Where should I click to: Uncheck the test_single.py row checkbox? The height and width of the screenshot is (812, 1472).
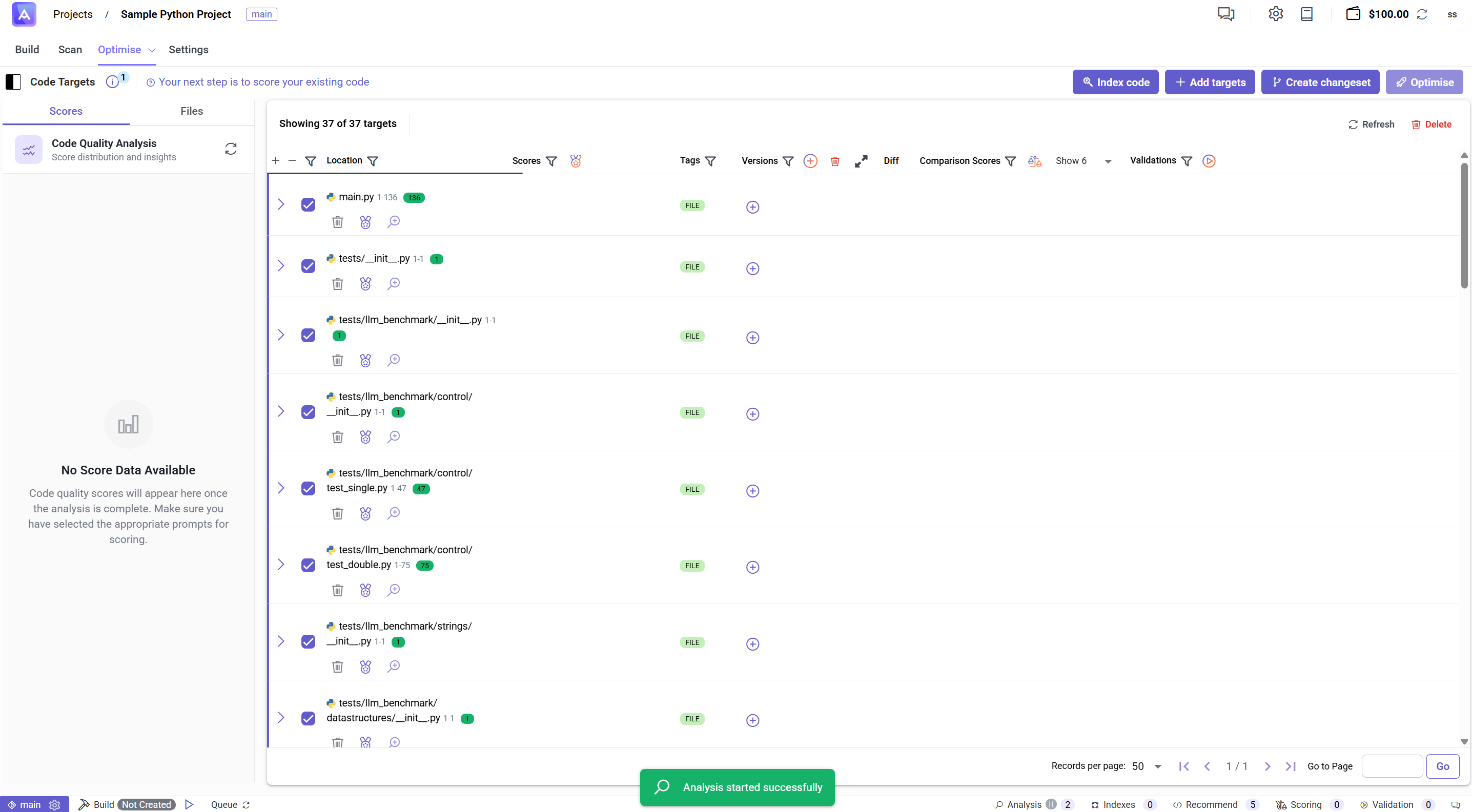(x=308, y=488)
